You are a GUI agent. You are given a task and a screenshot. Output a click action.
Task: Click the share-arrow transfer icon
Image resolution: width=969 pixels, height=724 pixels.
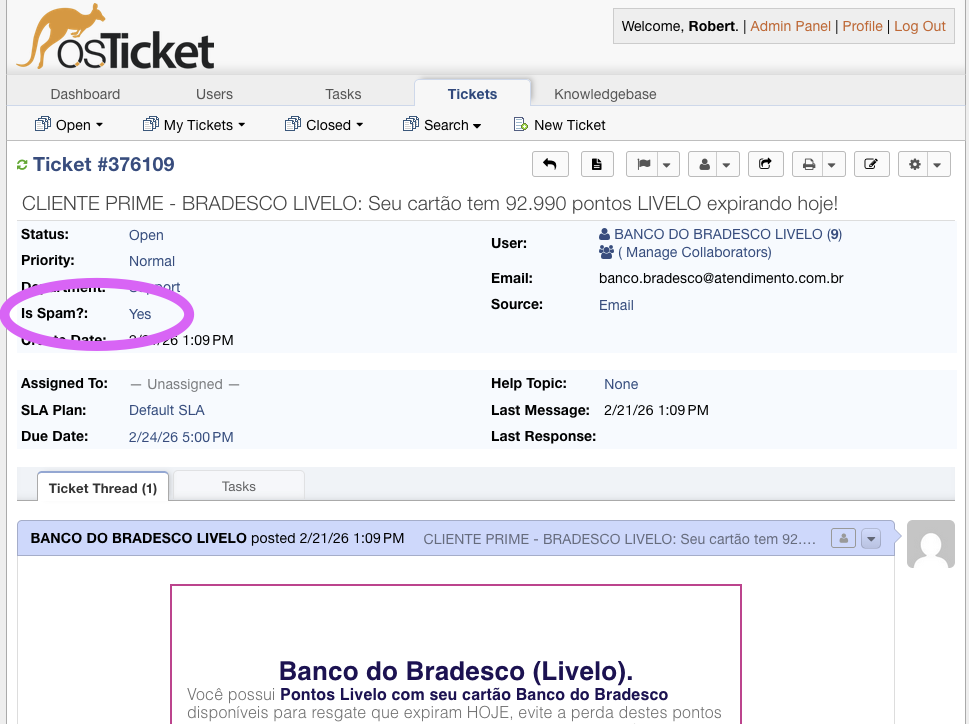coord(766,164)
